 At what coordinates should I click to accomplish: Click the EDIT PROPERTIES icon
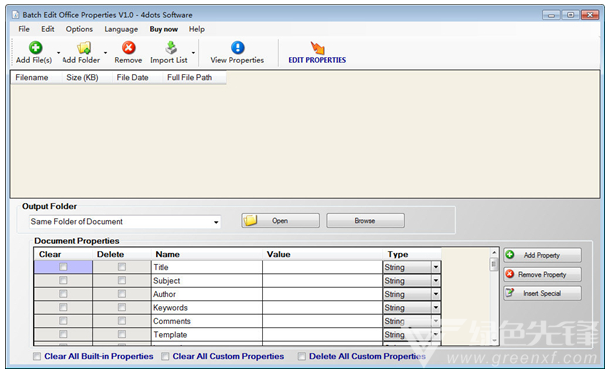(x=317, y=48)
